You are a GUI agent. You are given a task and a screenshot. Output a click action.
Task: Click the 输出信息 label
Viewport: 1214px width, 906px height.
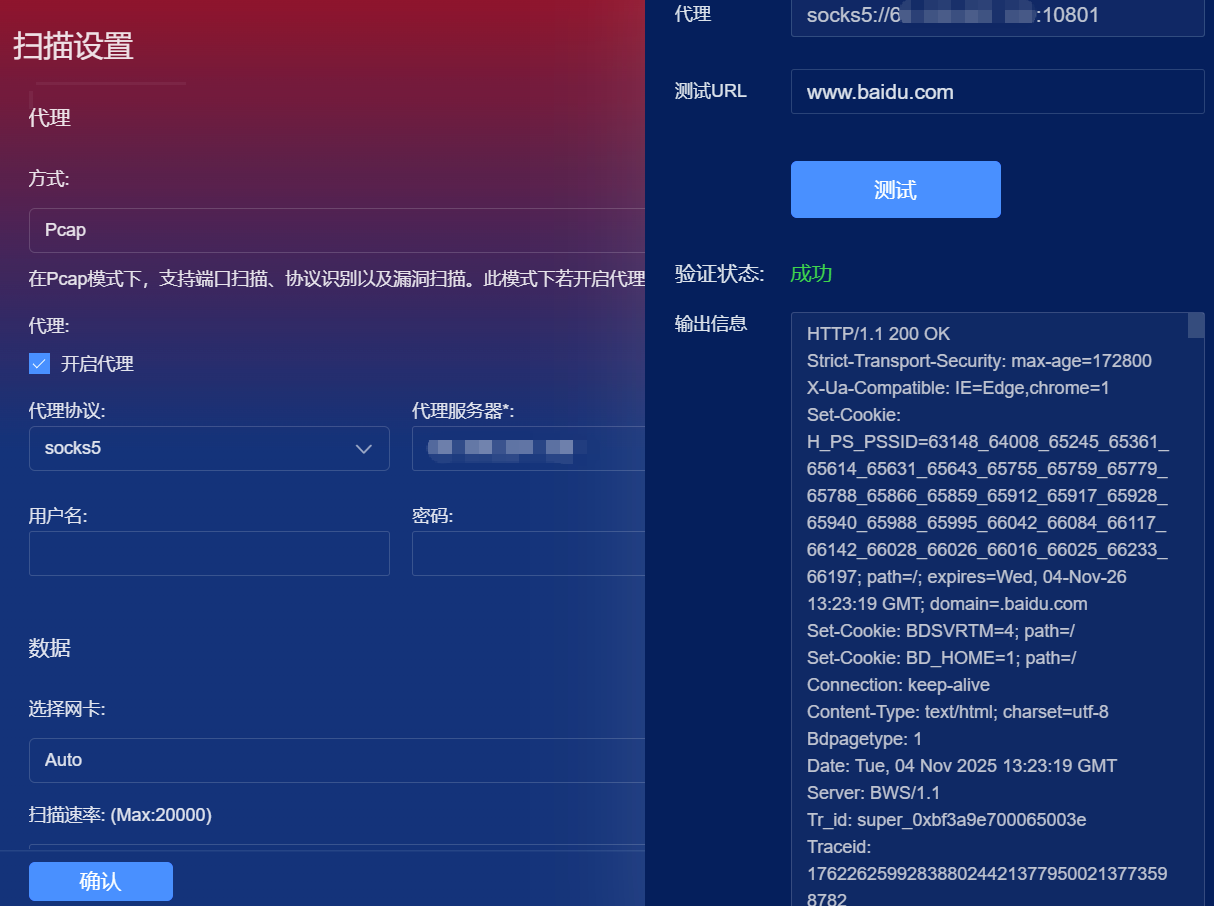point(710,323)
